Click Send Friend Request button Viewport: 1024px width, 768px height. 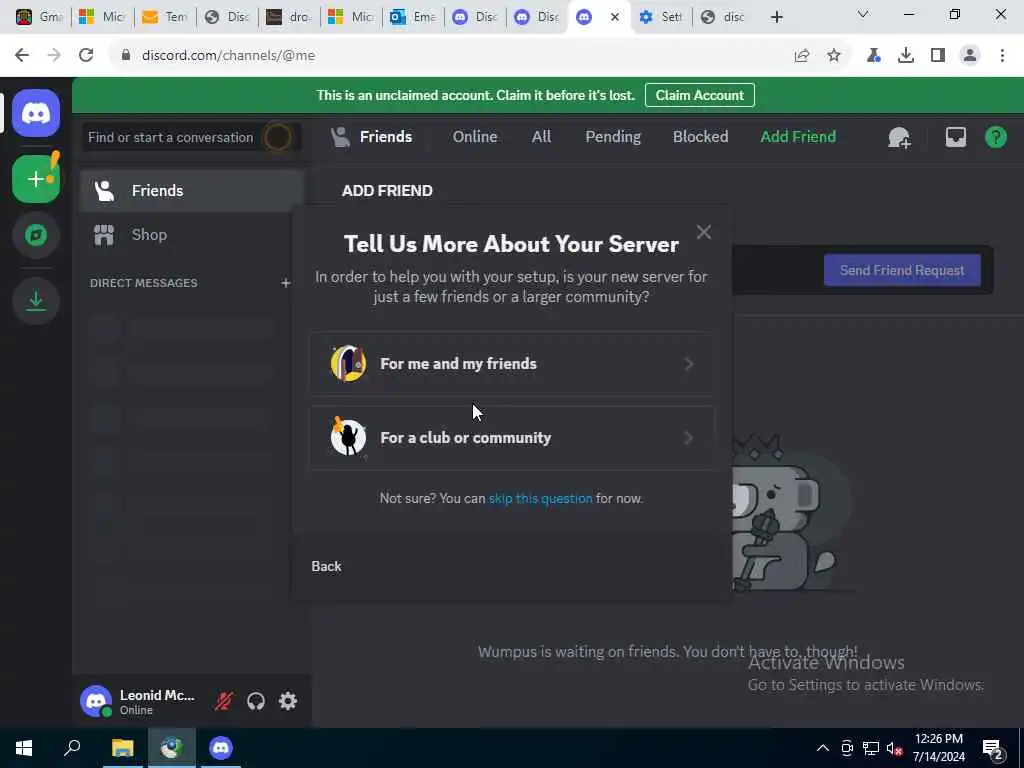click(x=902, y=270)
